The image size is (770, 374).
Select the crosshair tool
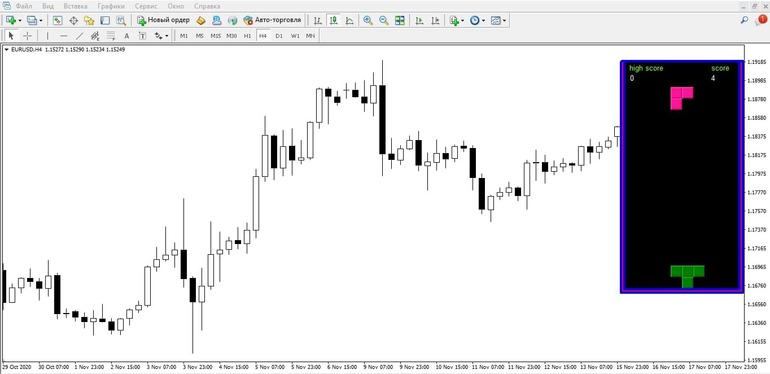[28, 36]
